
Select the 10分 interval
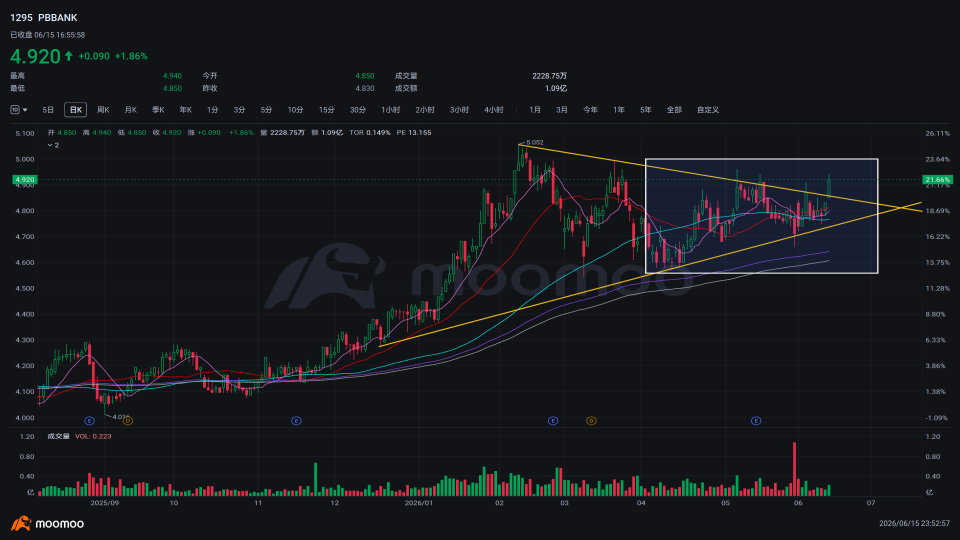coord(295,110)
